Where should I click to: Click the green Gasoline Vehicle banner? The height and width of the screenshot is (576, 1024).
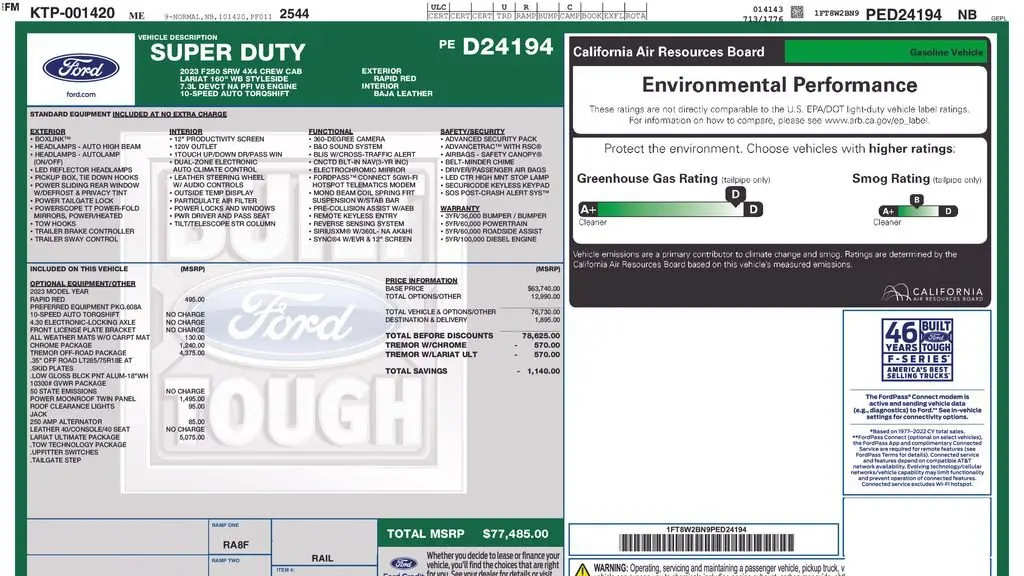(886, 52)
